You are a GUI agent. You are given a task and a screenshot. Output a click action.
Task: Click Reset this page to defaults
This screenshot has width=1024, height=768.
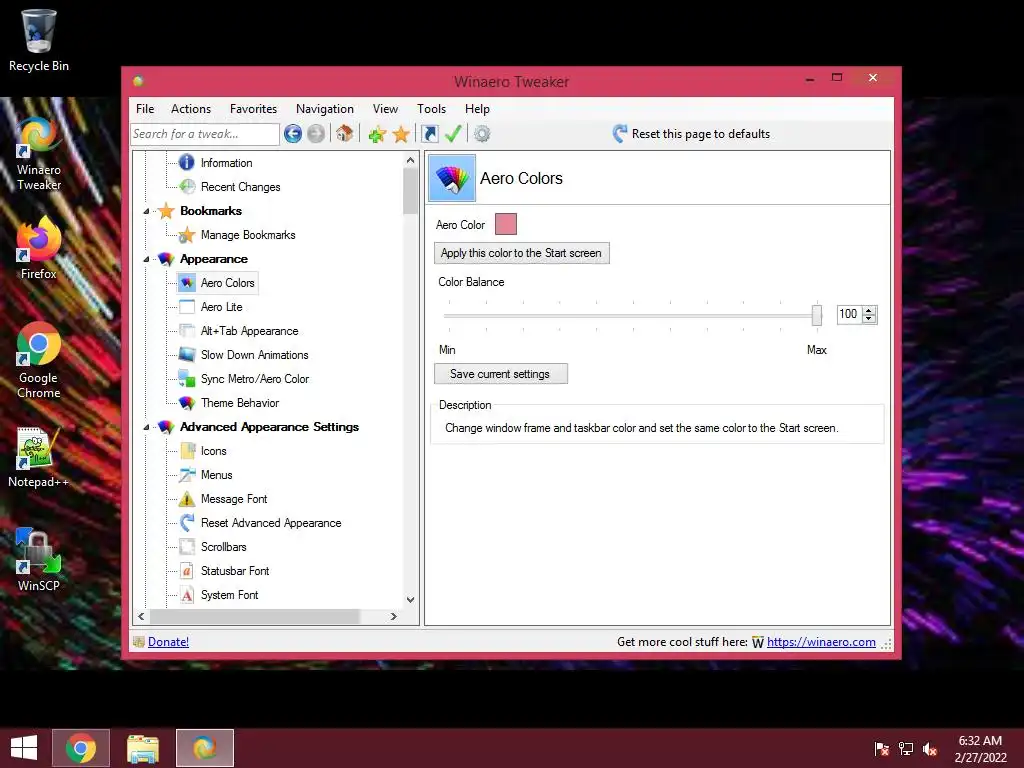691,134
